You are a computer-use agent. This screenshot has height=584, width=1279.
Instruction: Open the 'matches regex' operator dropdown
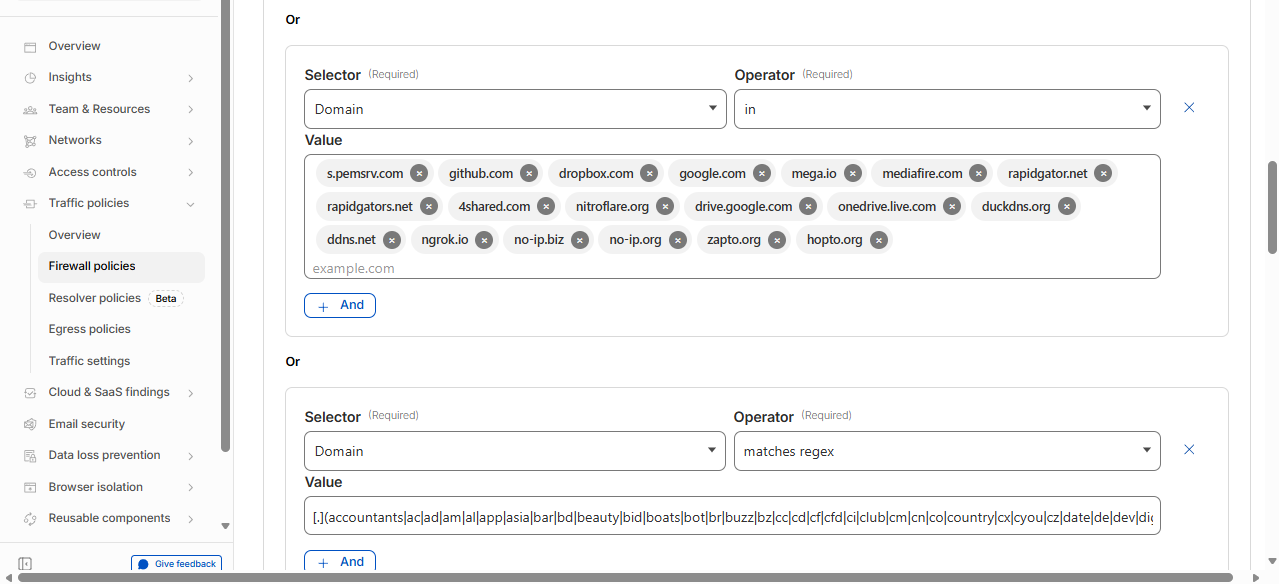[x=946, y=451]
